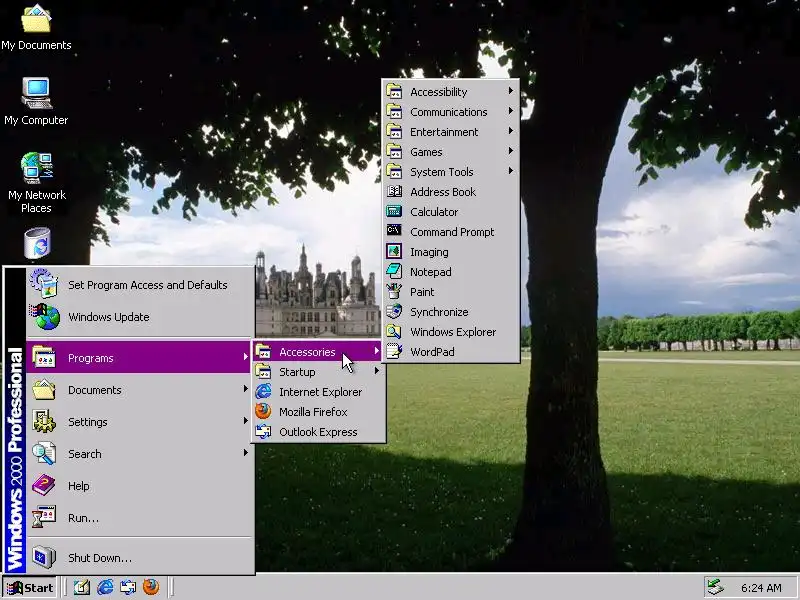Click the WordPad icon

coord(394,351)
